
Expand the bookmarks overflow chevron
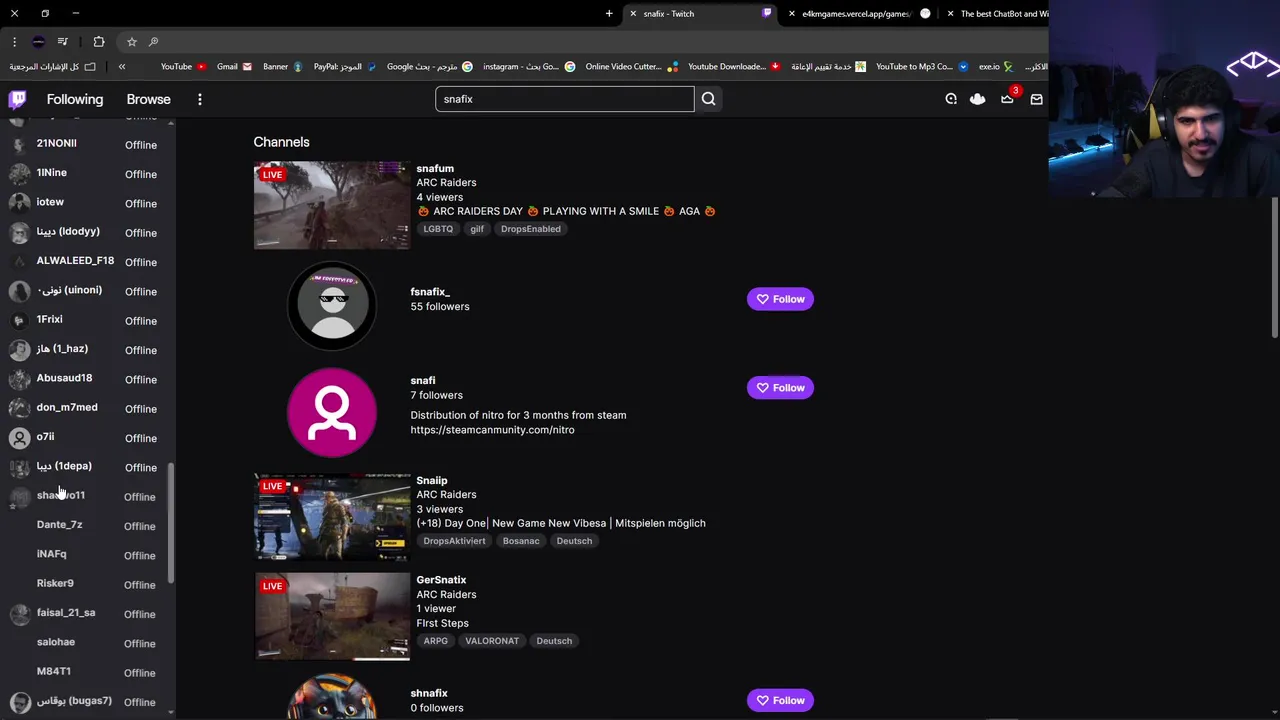pos(122,67)
